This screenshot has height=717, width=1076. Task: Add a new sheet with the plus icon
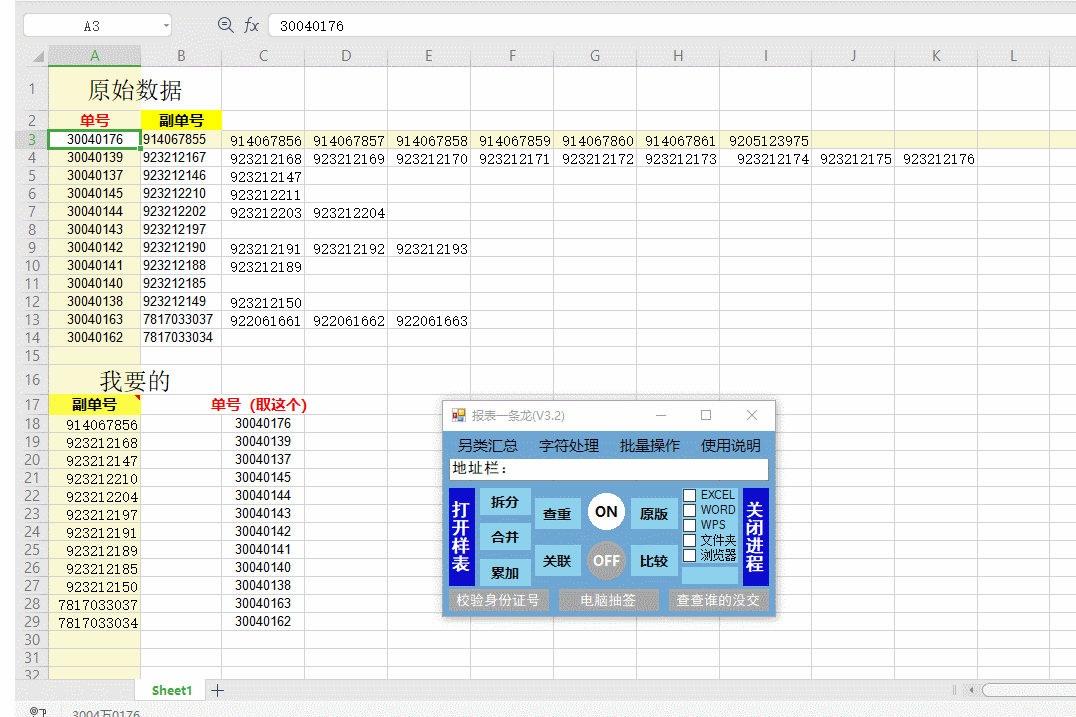click(218, 690)
